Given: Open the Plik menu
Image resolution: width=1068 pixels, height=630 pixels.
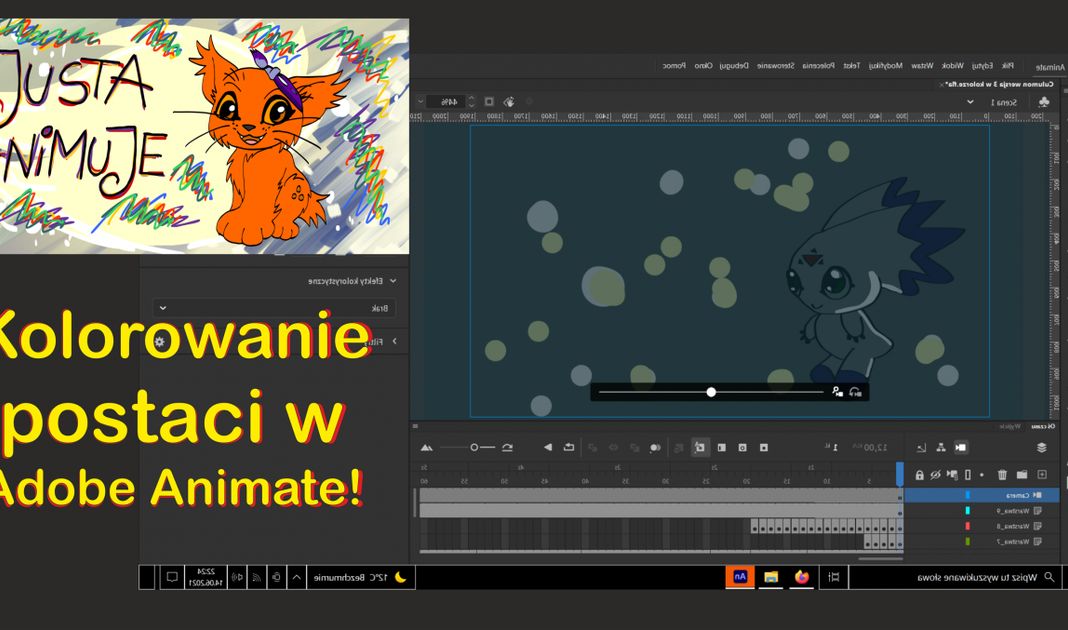Looking at the screenshot, I should coord(1007,65).
